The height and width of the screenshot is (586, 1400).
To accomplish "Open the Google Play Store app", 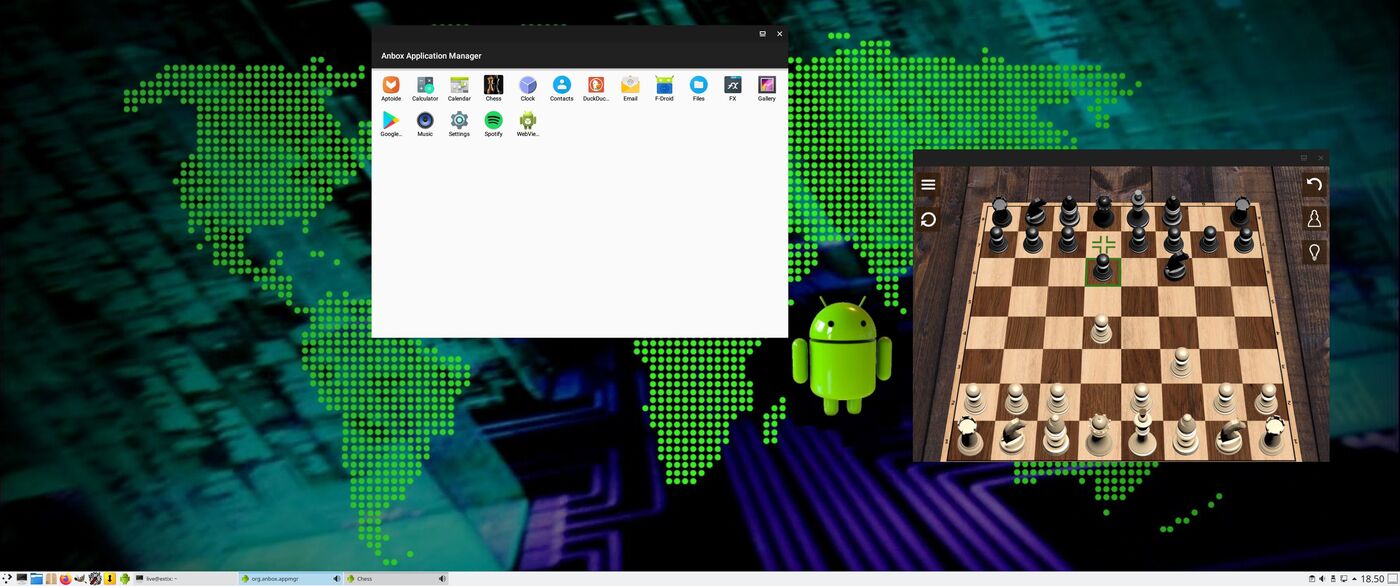I will [391, 121].
